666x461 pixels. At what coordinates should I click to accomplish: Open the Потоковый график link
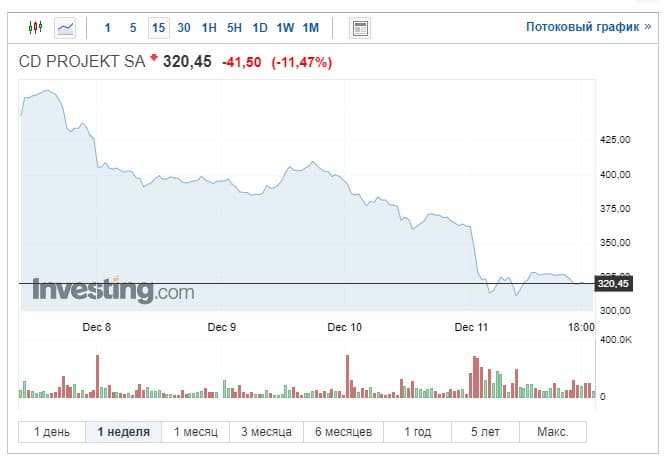[x=588, y=27]
